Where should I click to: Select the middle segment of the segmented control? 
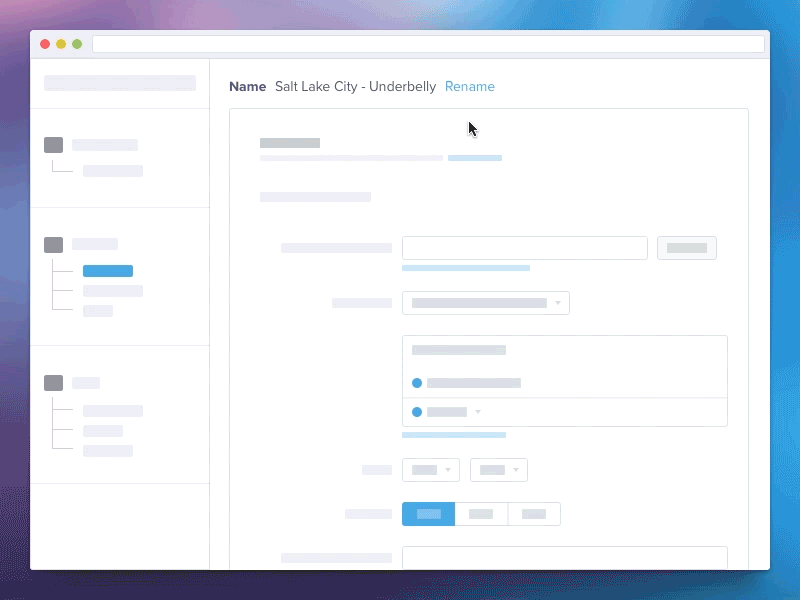click(x=481, y=514)
